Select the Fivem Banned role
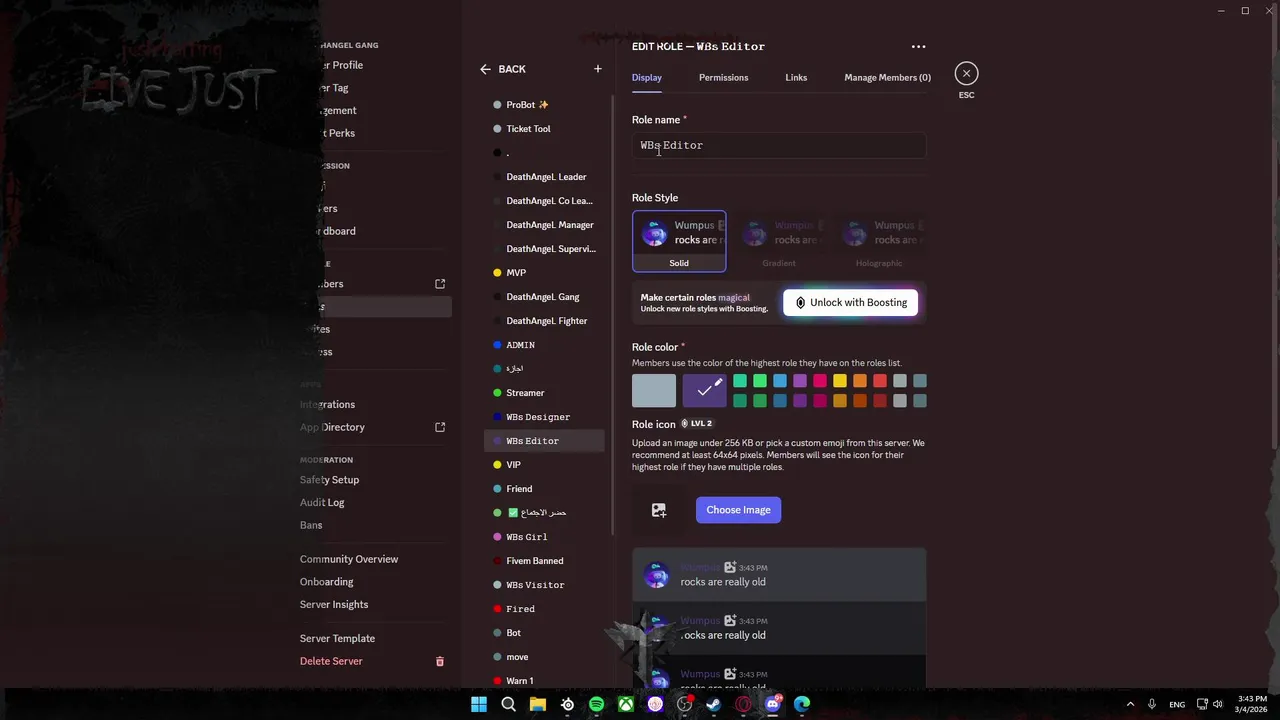The image size is (1280, 720). click(x=544, y=561)
